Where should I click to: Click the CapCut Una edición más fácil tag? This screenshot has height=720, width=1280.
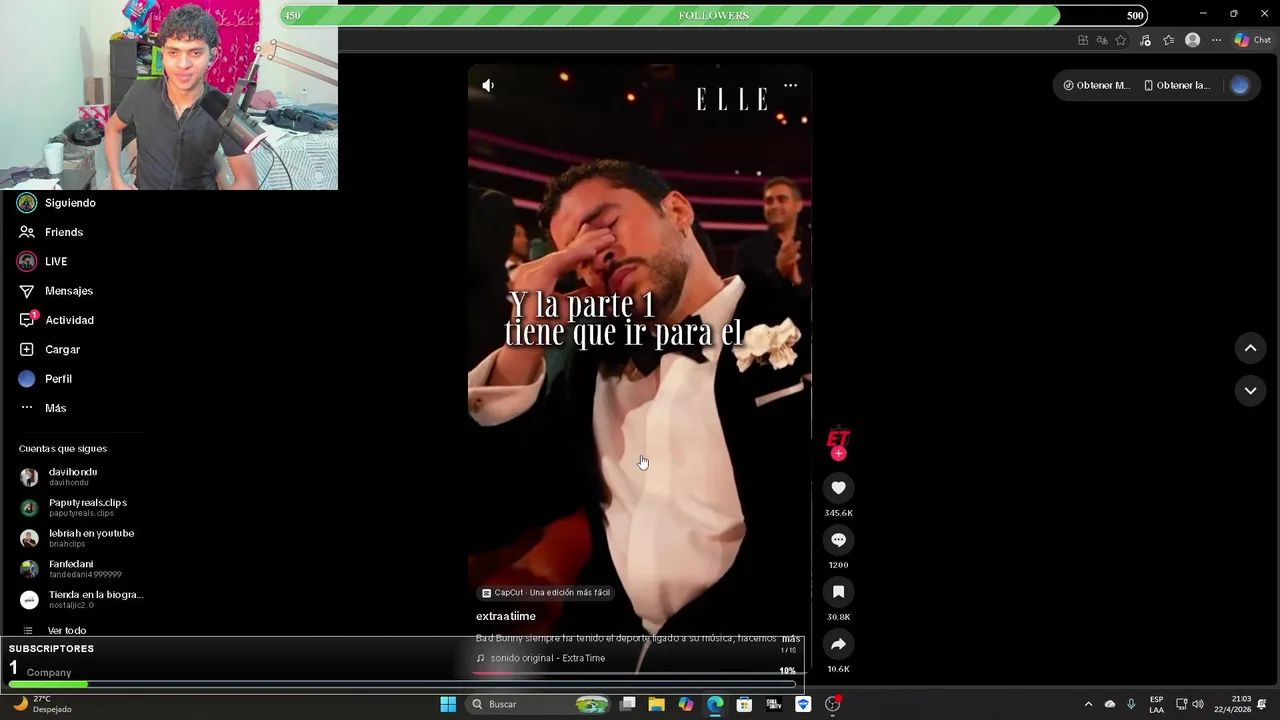pyautogui.click(x=546, y=593)
